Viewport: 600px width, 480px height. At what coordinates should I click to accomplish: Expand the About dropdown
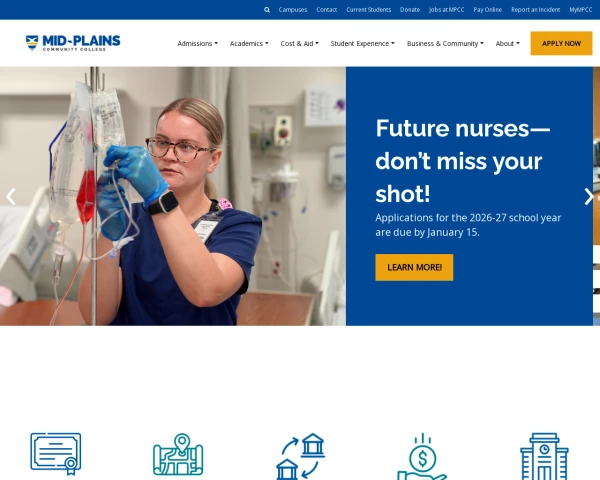pos(507,44)
